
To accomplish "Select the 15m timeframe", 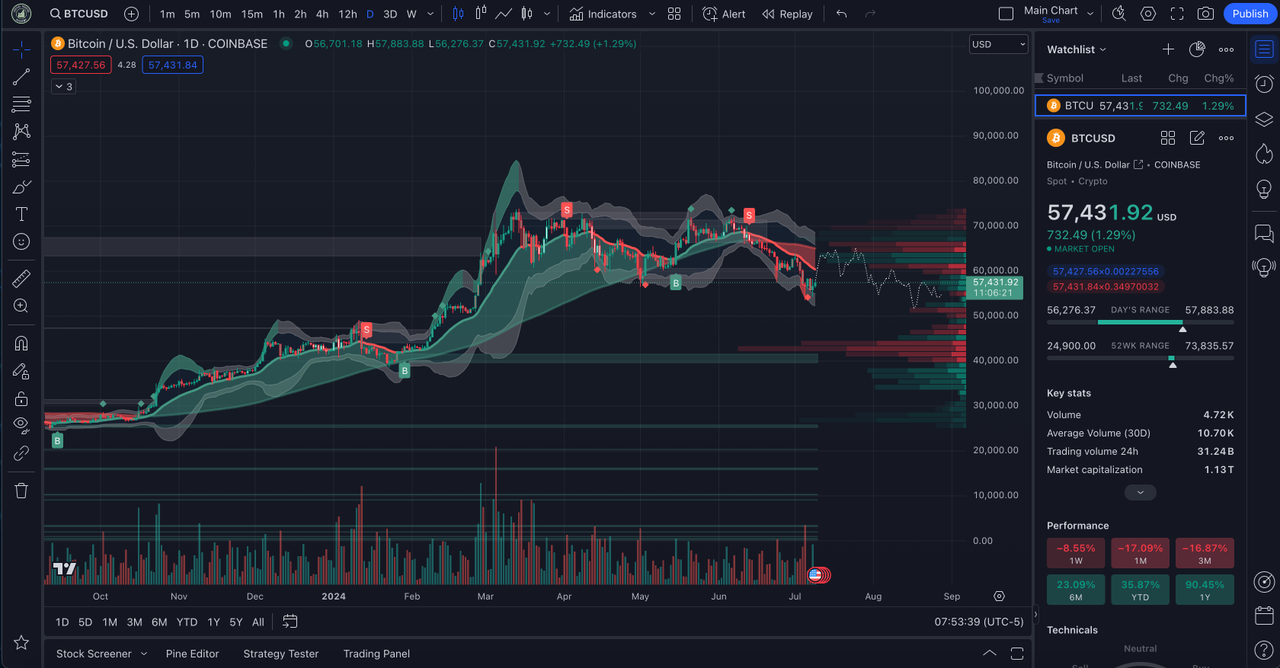I will (x=252, y=14).
